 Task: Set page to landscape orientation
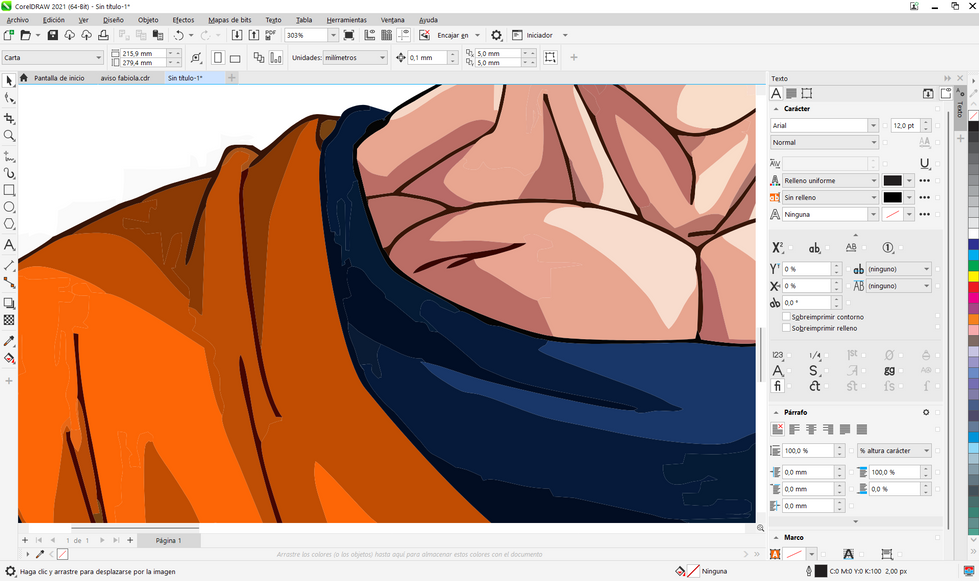pyautogui.click(x=235, y=57)
